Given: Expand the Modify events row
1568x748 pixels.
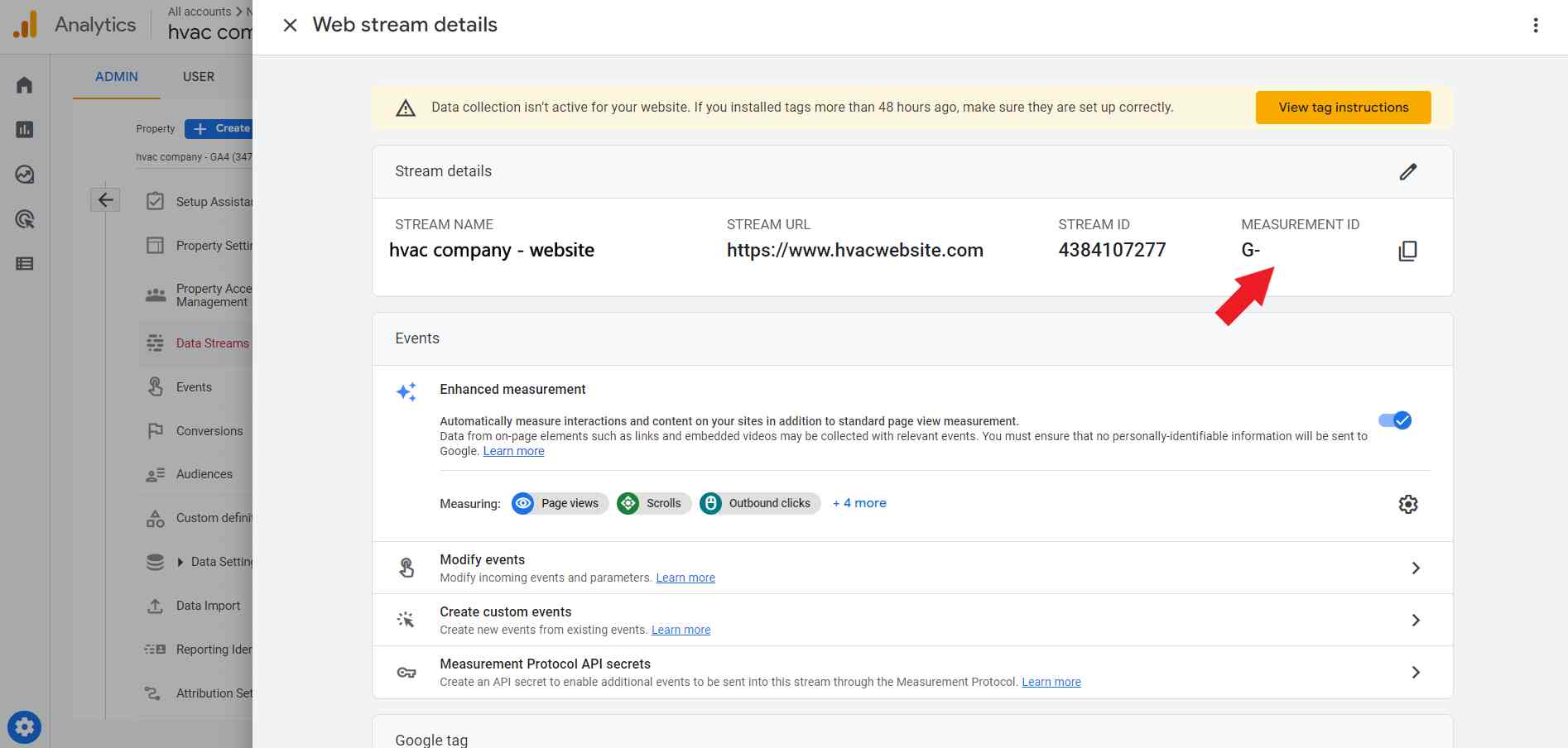Looking at the screenshot, I should (x=1416, y=568).
